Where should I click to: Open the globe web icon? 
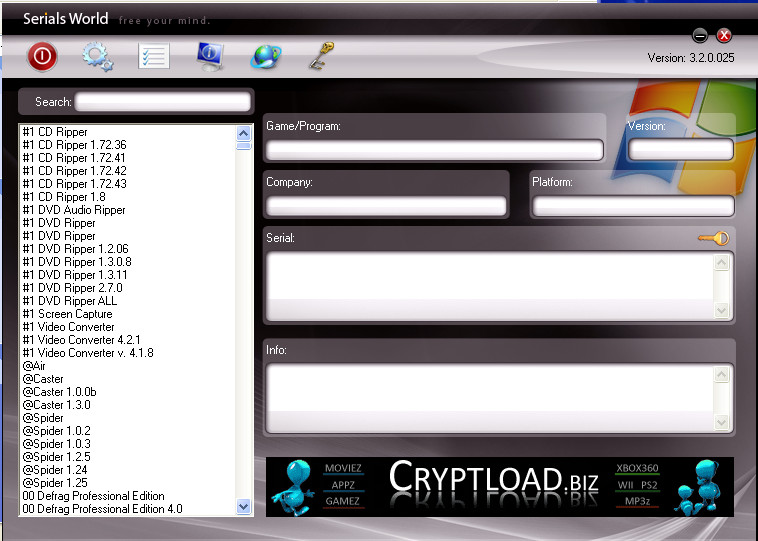pos(265,57)
